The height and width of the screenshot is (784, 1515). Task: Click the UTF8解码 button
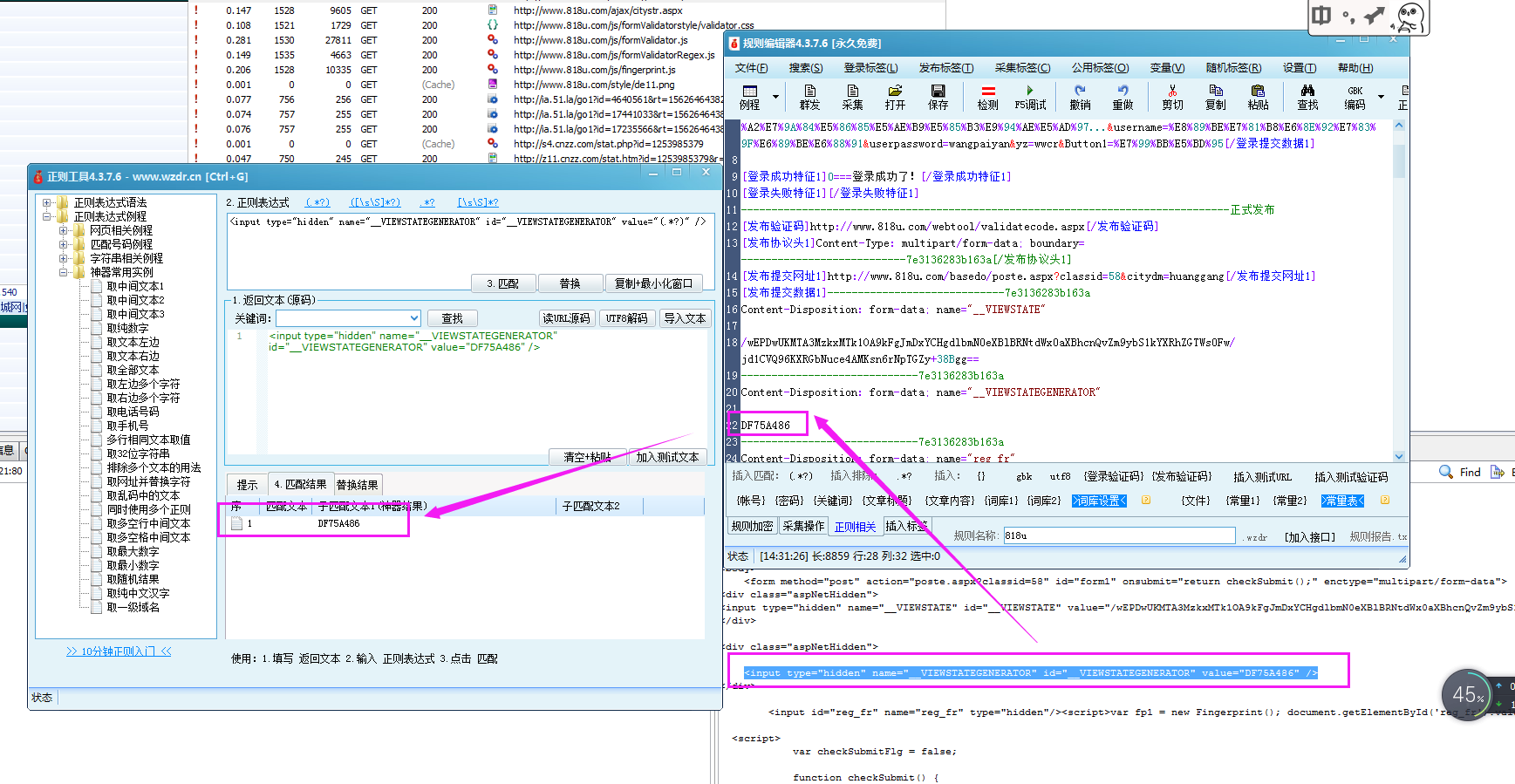[x=627, y=318]
